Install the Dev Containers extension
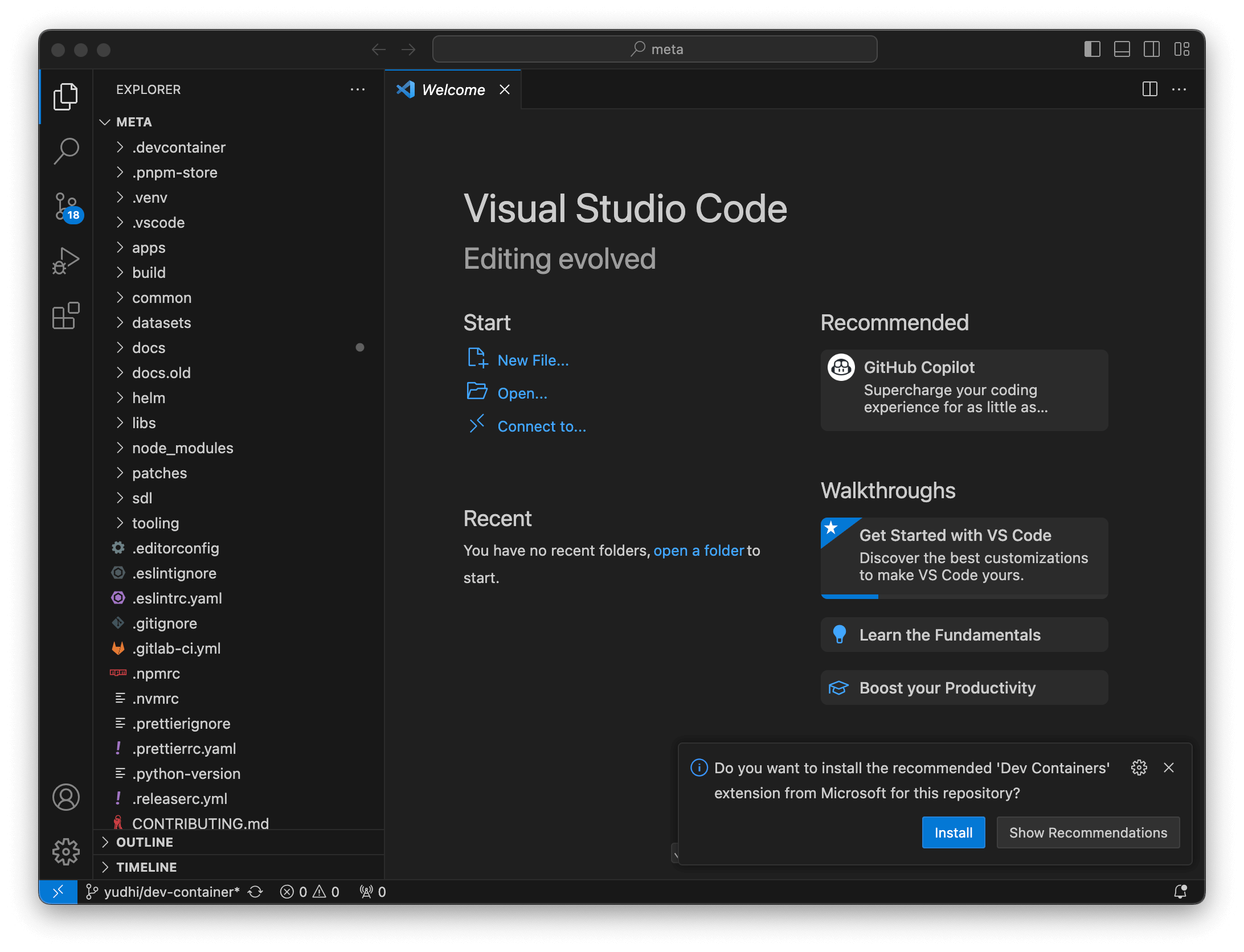This screenshot has height=952, width=1244. (x=953, y=832)
